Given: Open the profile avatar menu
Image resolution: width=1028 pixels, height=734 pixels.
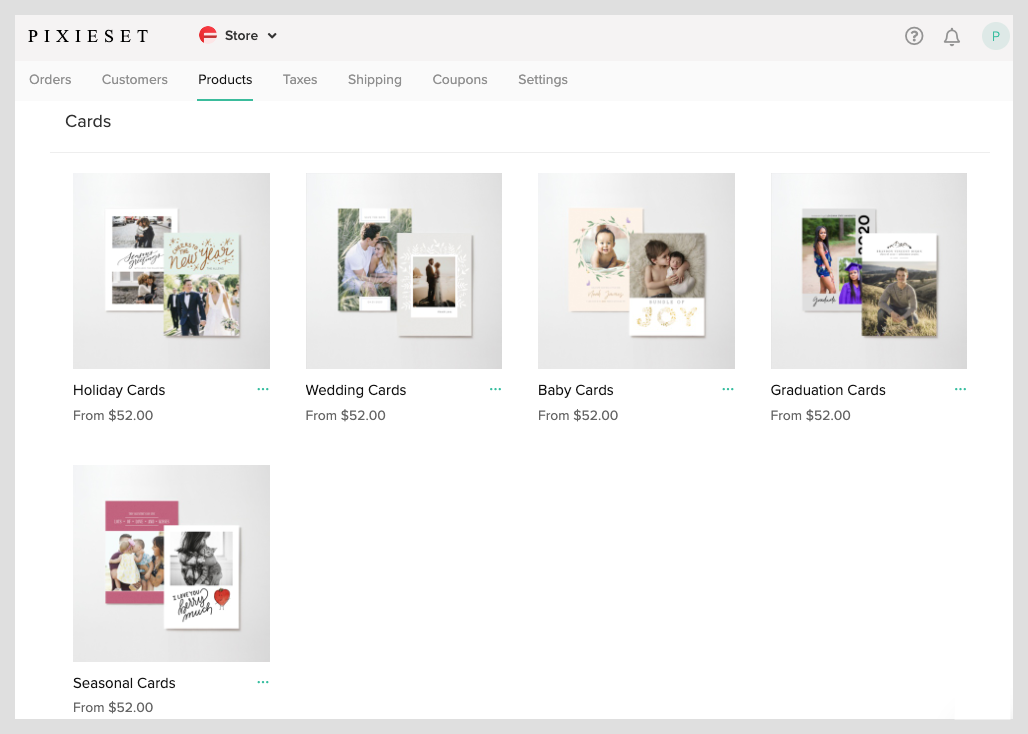Looking at the screenshot, I should [995, 35].
